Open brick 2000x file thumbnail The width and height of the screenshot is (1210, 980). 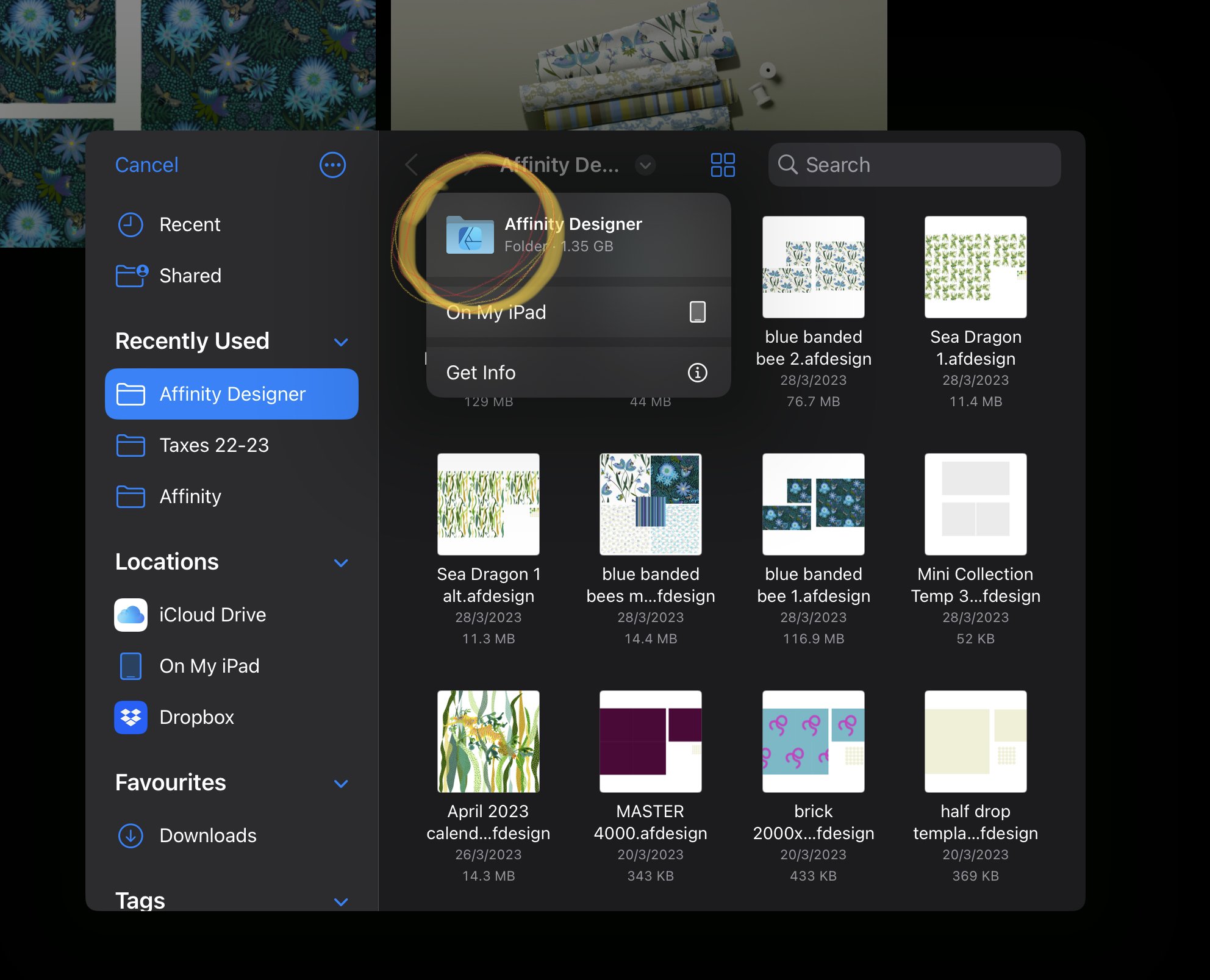[x=813, y=742]
